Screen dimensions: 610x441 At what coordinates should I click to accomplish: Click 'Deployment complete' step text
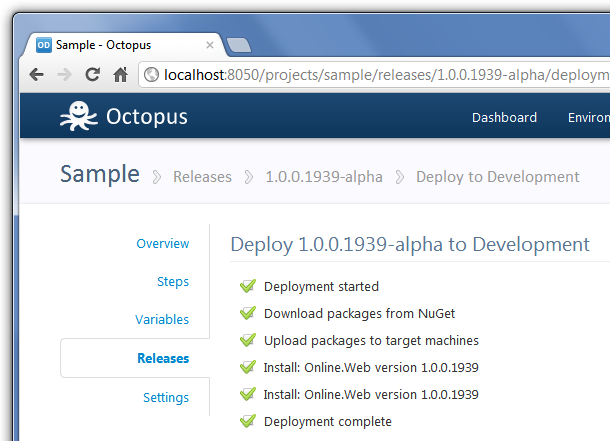[x=328, y=422]
